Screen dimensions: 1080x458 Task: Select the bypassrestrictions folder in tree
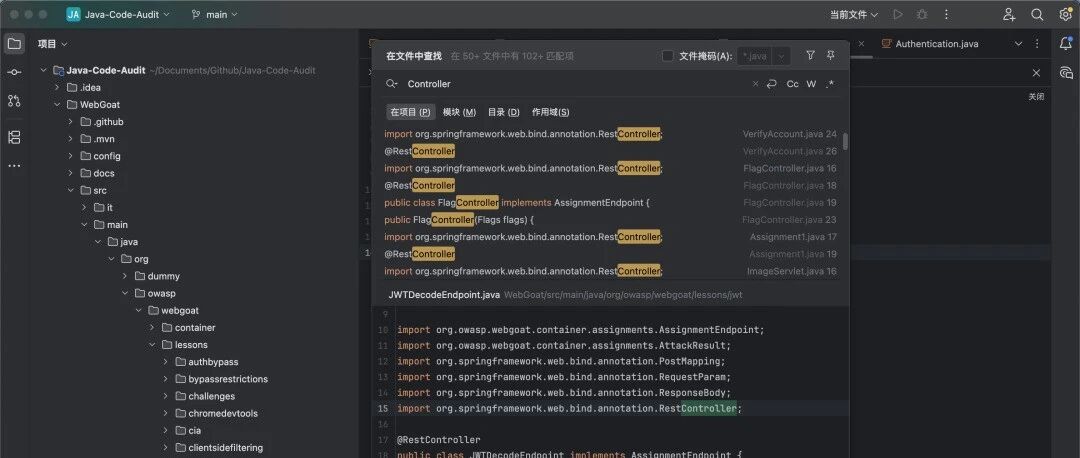click(x=228, y=379)
